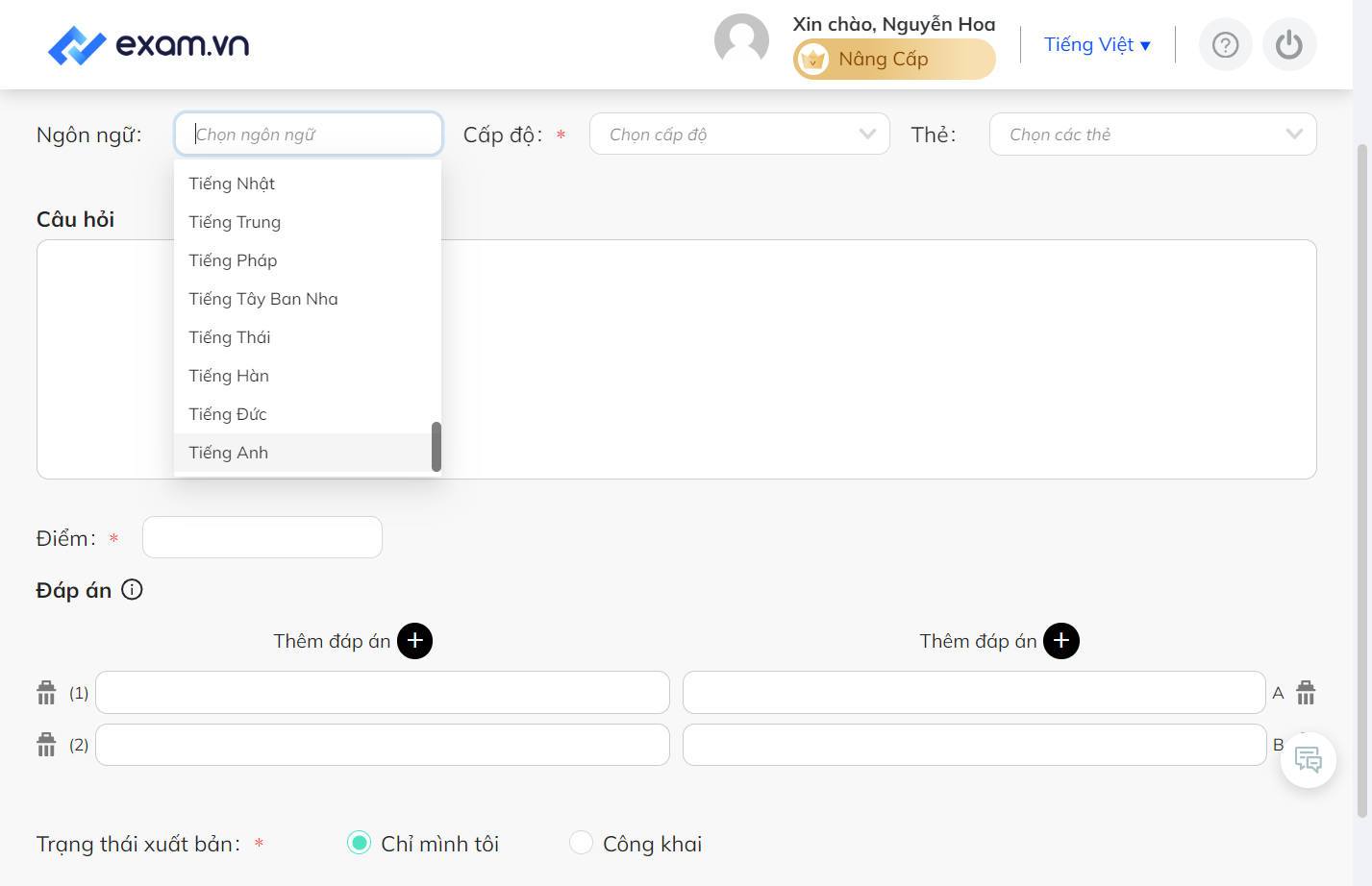This screenshot has width=1372, height=886.
Task: Click the Xin chào, Nguyễn Hoa greeting
Action: (x=894, y=24)
